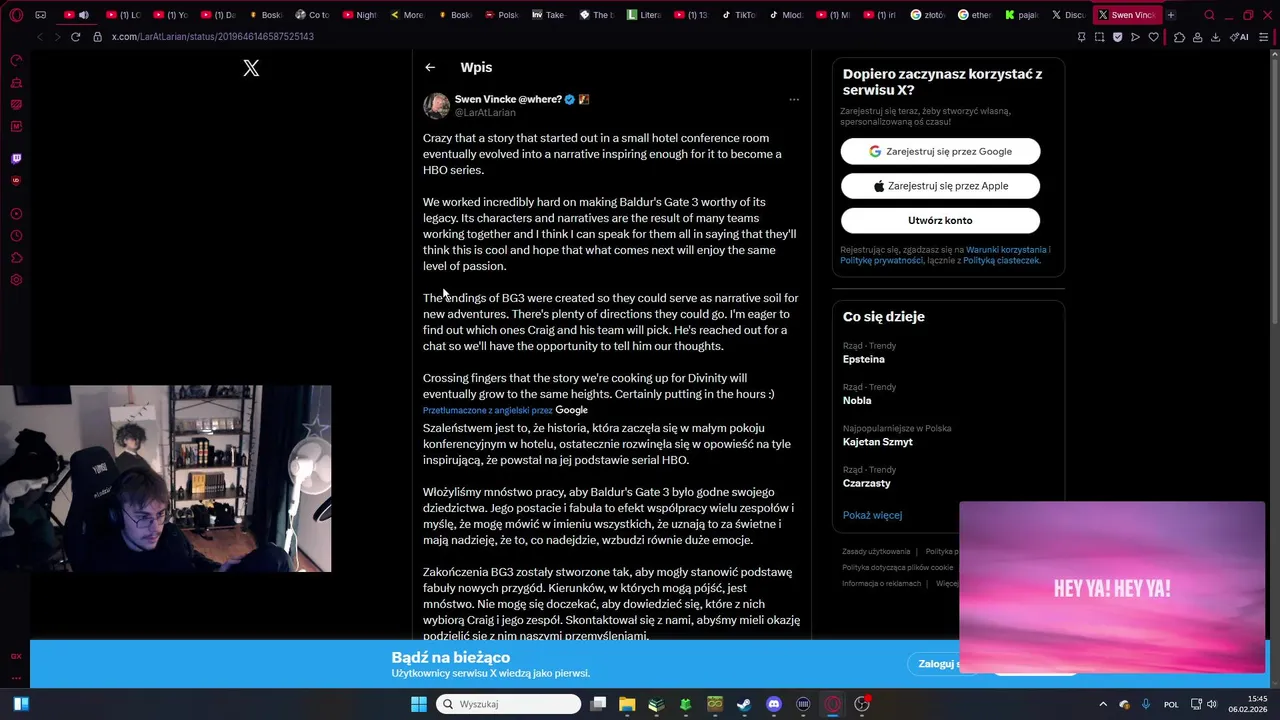Click the browser back arrow in the toolbar

[x=39, y=37]
